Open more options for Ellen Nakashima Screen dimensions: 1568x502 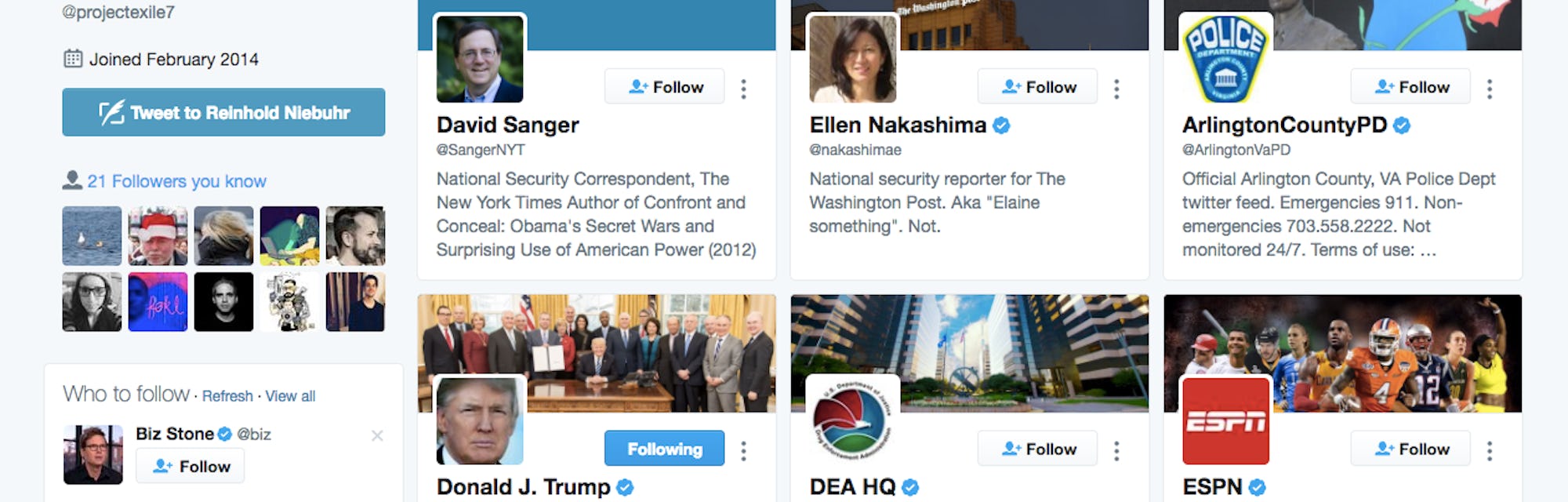[1116, 89]
